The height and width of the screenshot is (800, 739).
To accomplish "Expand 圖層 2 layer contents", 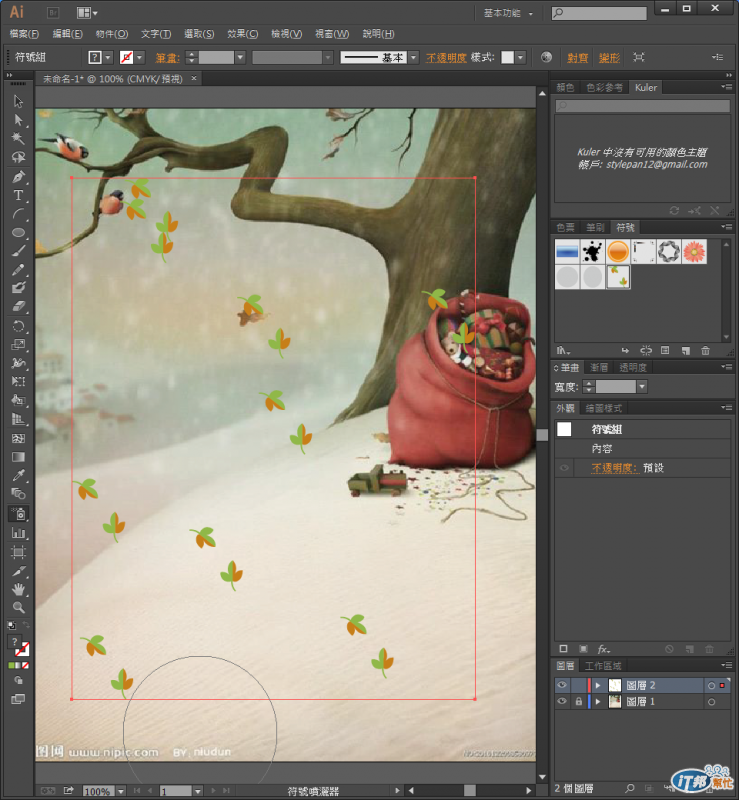I will pos(598,685).
